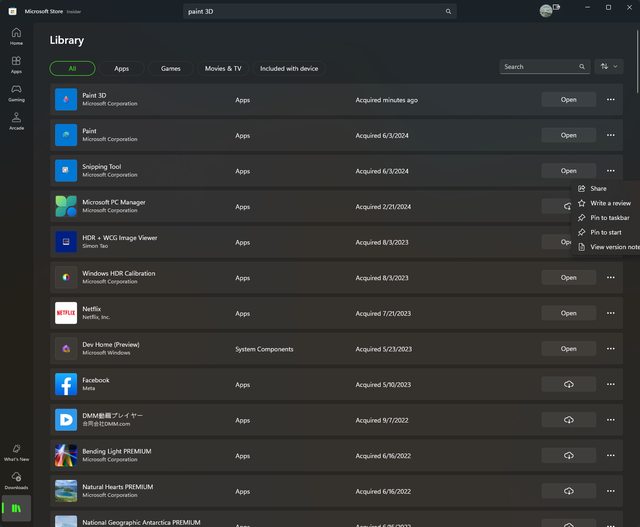This screenshot has width=640, height=527.
Task: Open Downloads in the sidebar
Action: coord(16,480)
